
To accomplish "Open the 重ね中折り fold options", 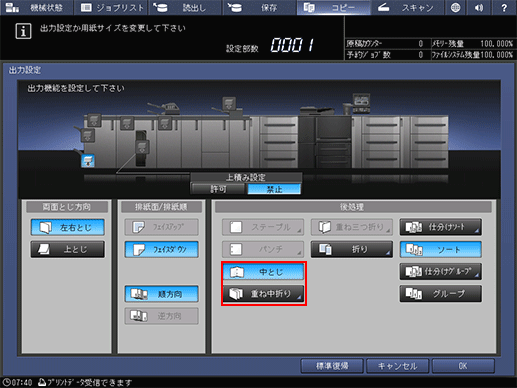I will [263, 294].
